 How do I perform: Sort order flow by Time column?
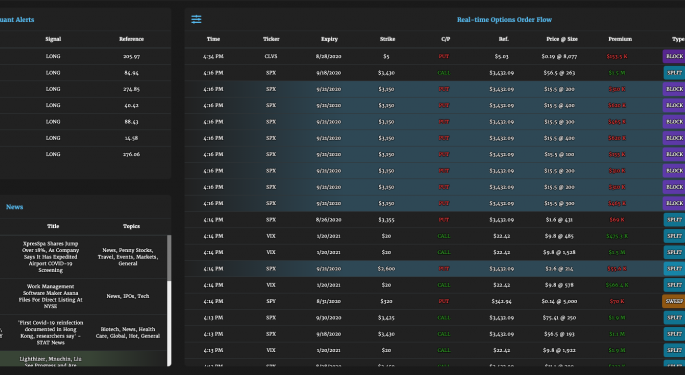click(213, 39)
